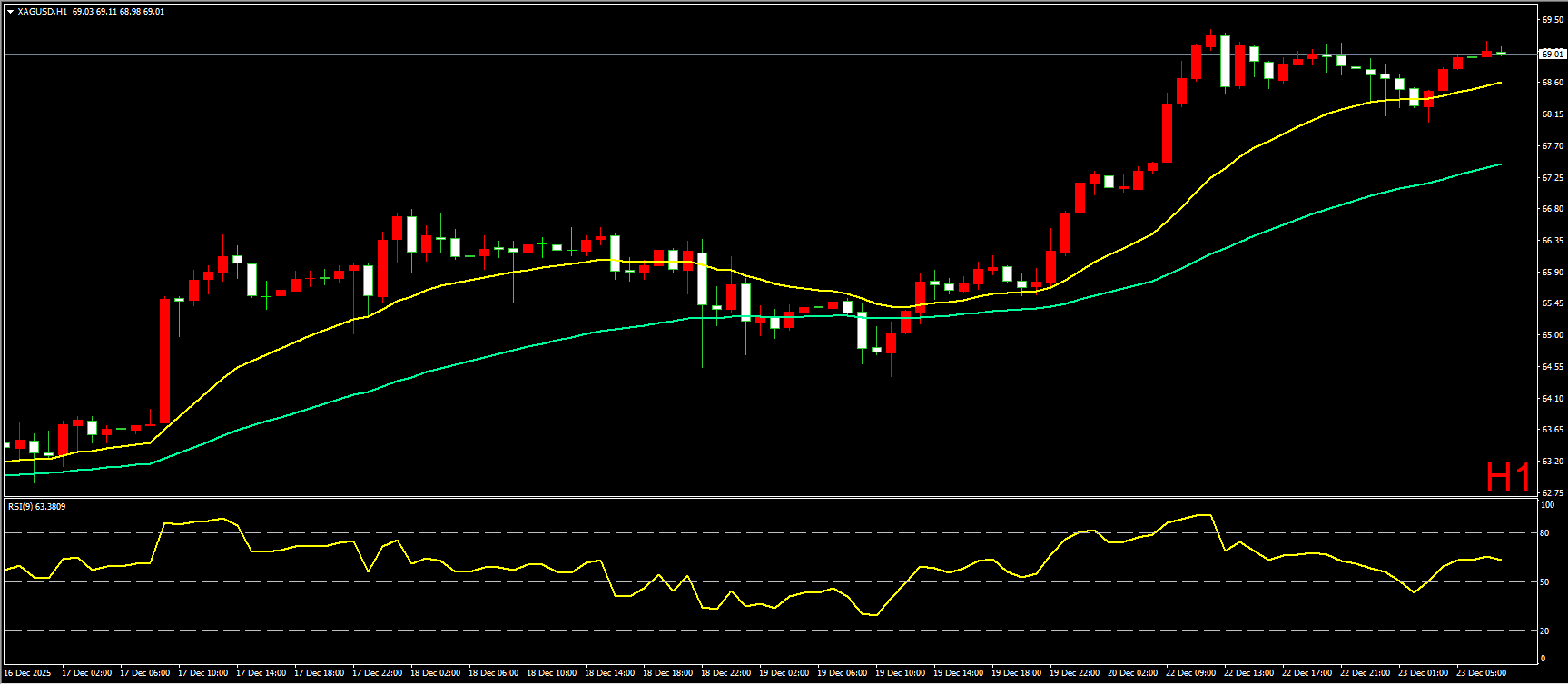The height and width of the screenshot is (685, 1568).
Task: Click the RSI(9) indicator label
Action: click(36, 506)
